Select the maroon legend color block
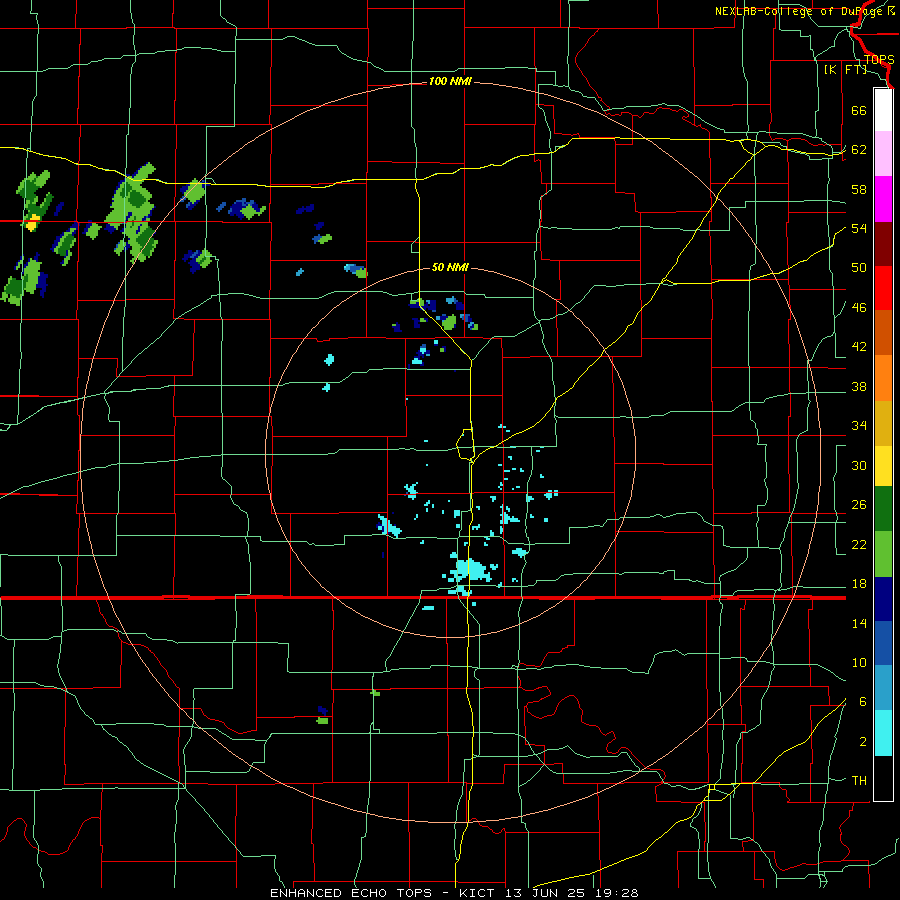The image size is (900, 900). (x=883, y=244)
